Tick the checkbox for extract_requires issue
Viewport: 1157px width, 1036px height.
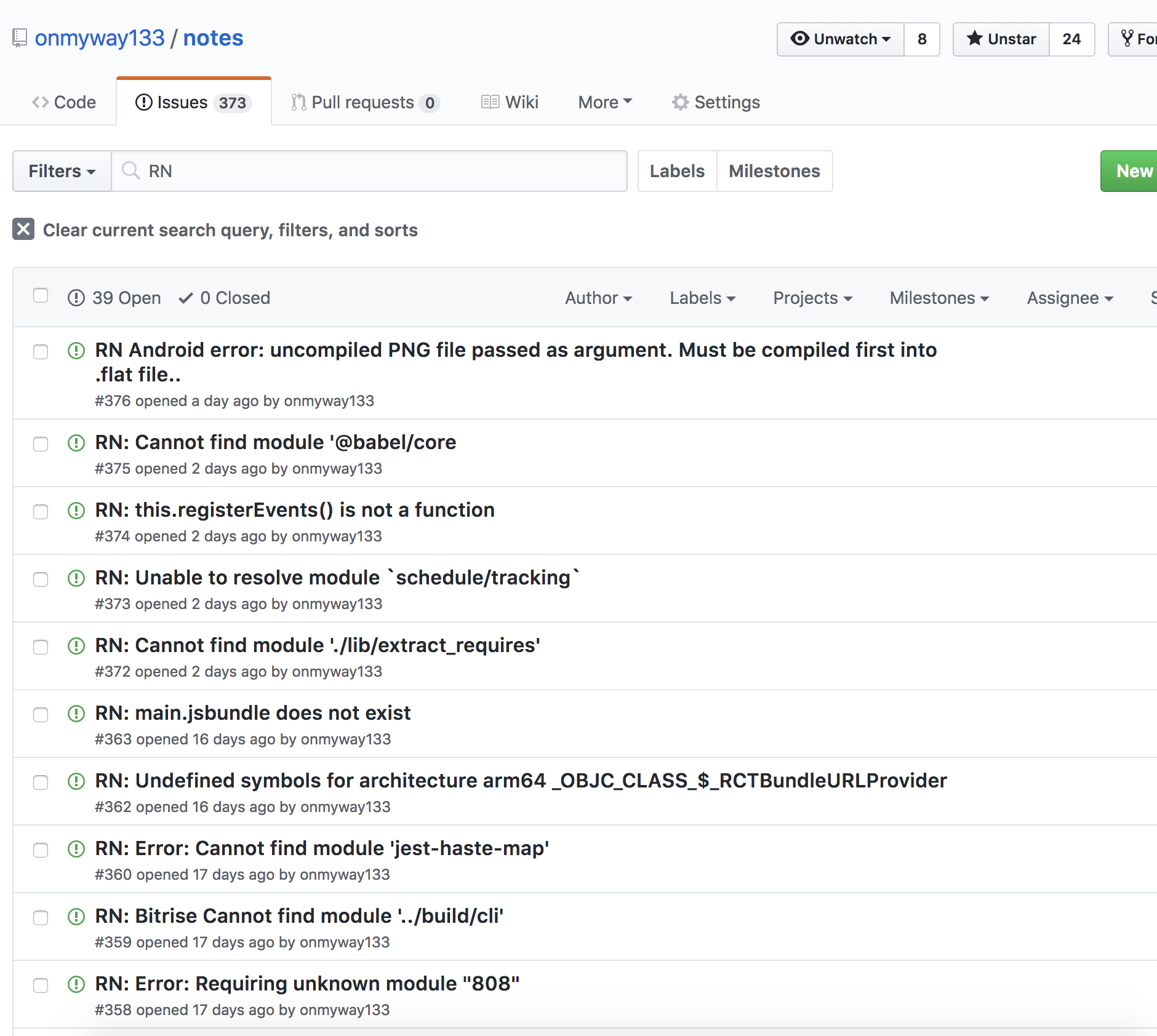point(41,647)
